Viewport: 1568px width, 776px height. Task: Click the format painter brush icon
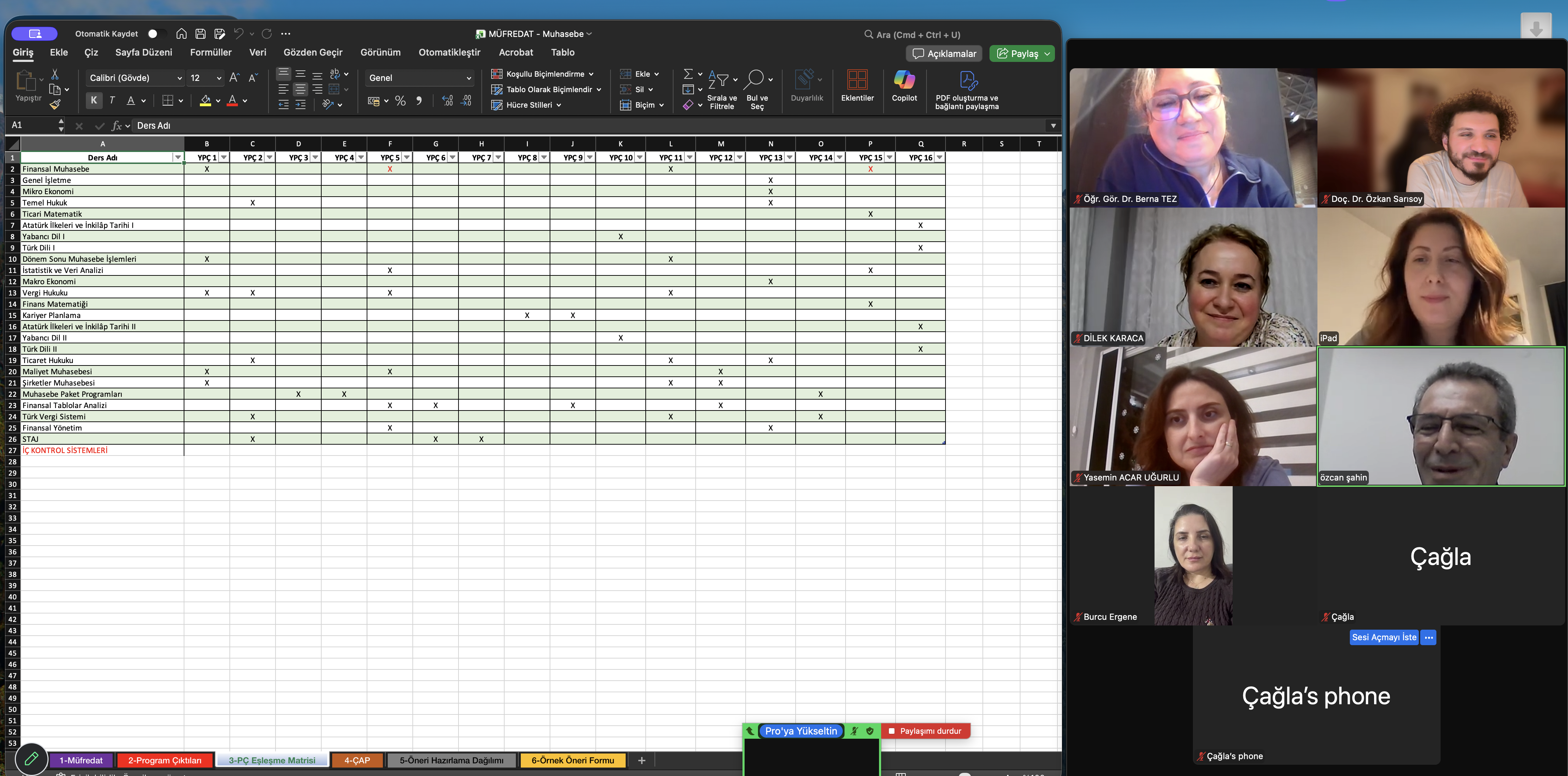[x=55, y=105]
